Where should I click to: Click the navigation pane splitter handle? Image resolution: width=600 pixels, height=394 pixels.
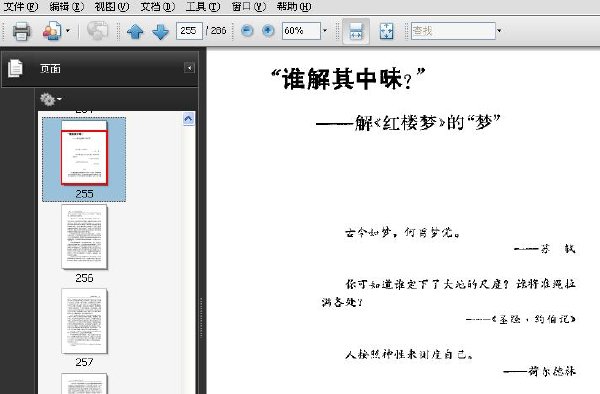(x=201, y=317)
